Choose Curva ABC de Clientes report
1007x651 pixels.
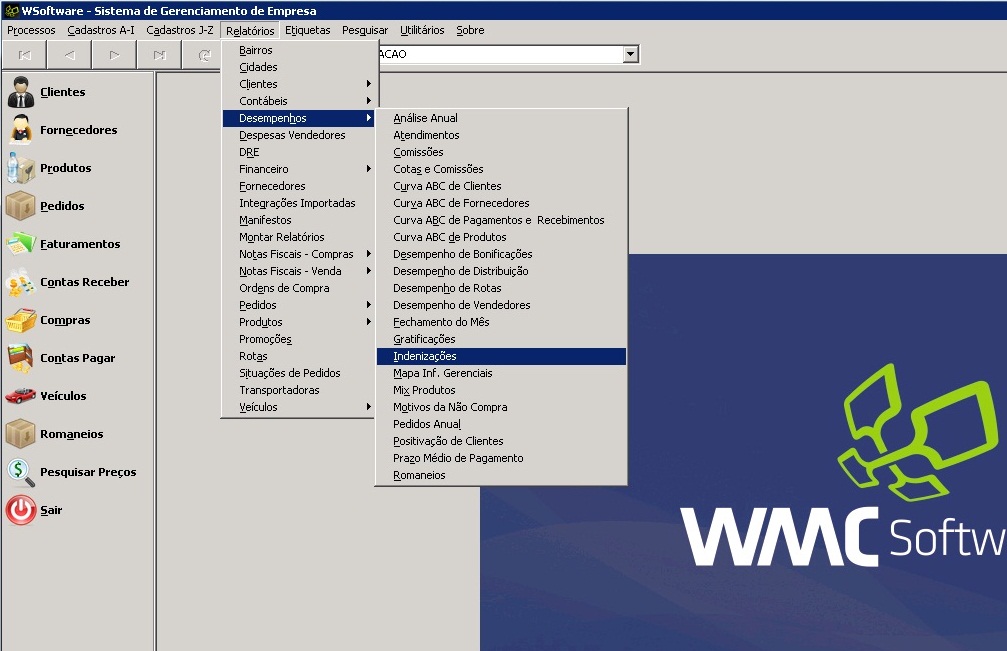click(447, 186)
